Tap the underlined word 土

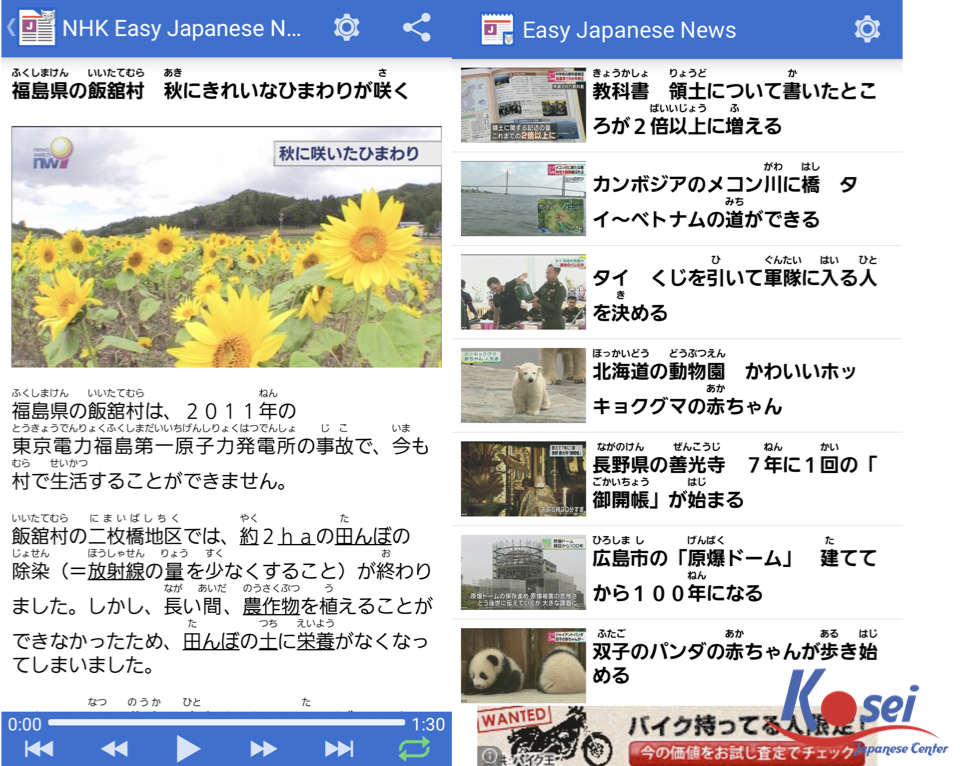[268, 641]
